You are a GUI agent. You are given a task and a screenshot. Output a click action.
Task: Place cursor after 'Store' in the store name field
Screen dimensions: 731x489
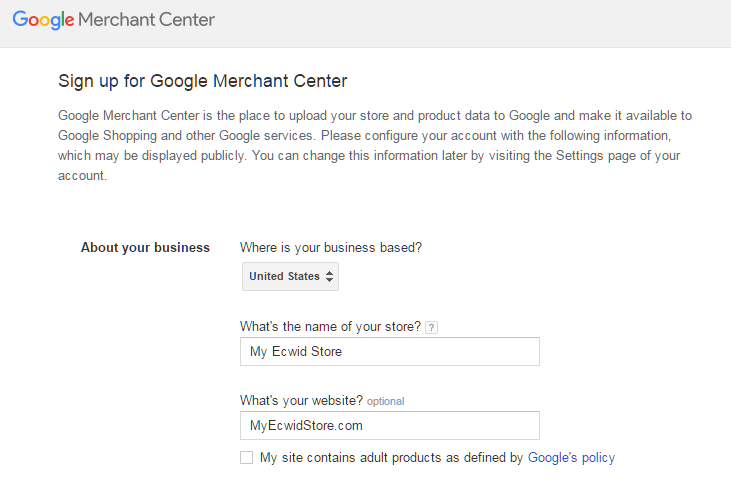click(x=343, y=351)
